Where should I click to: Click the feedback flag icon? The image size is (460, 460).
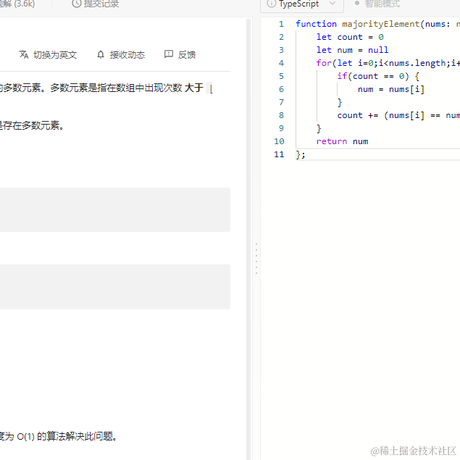[x=169, y=54]
